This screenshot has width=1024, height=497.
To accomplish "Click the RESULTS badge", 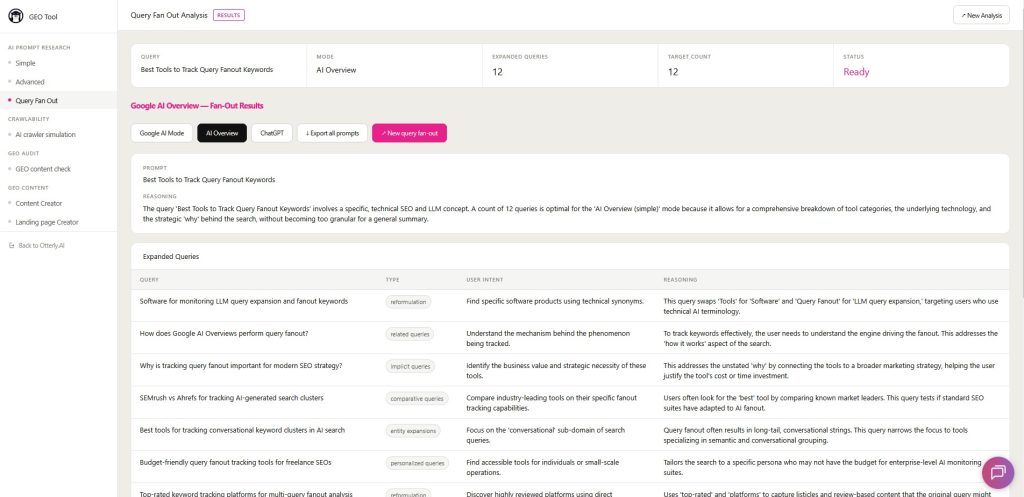I will (x=229, y=15).
